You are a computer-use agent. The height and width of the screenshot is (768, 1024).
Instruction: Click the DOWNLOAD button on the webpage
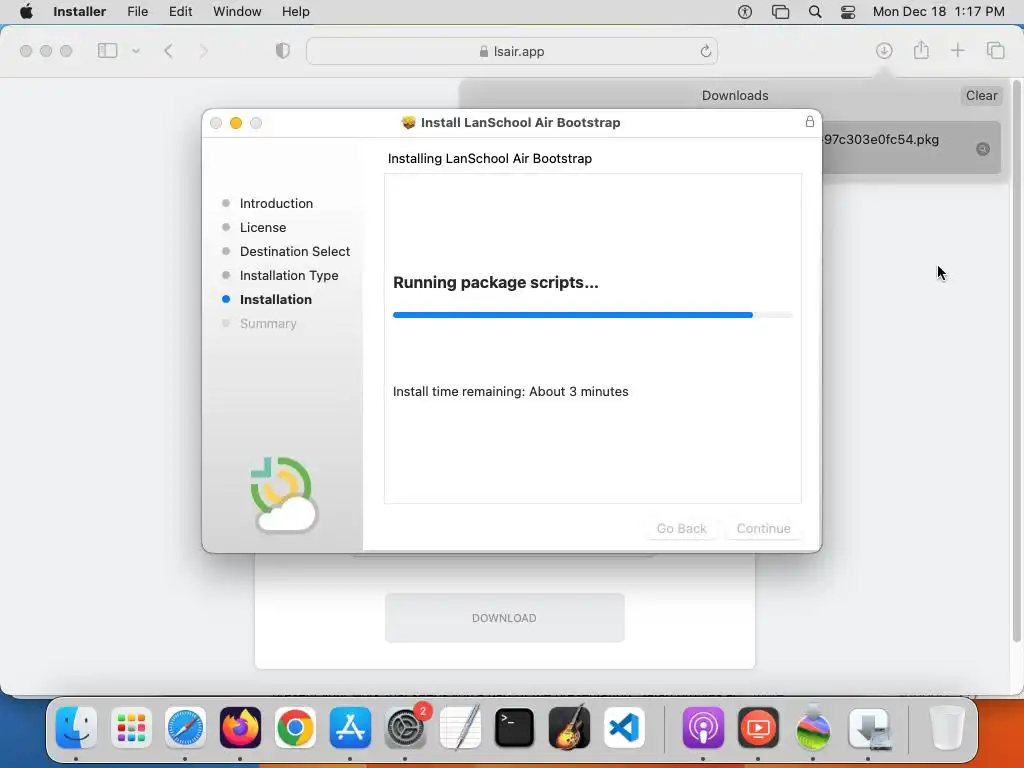(504, 618)
